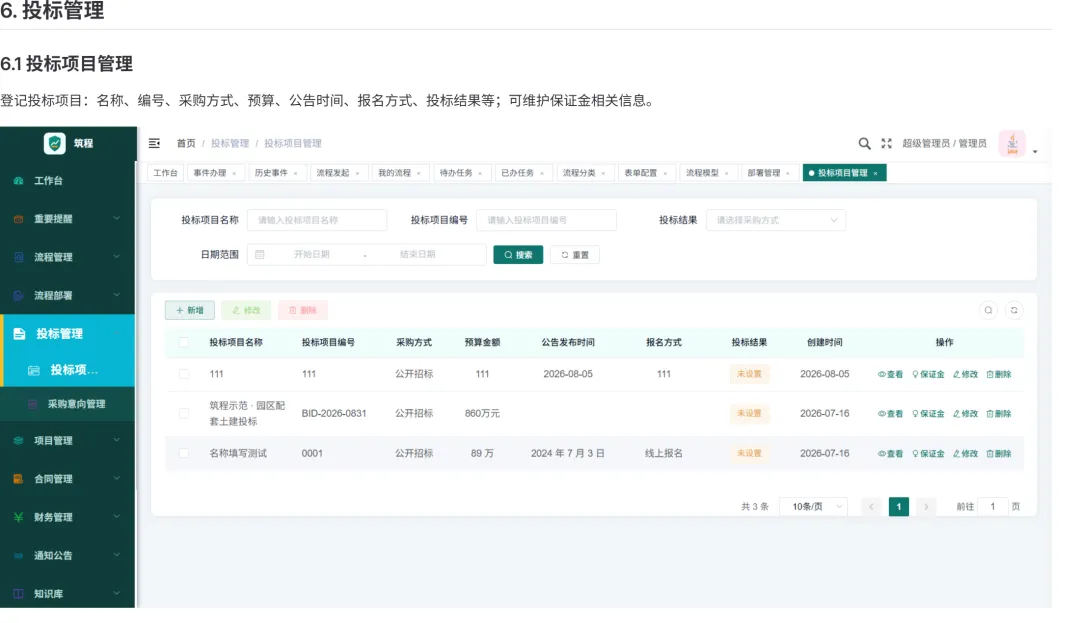Screen dimensions: 1080x623
Task: Open 工作台 in the sidebar
Action: tap(68, 180)
